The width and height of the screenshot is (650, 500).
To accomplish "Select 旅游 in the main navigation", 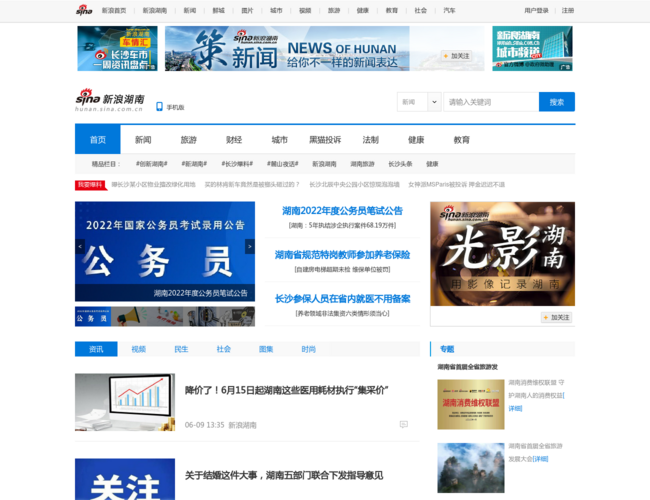I will [x=189, y=140].
